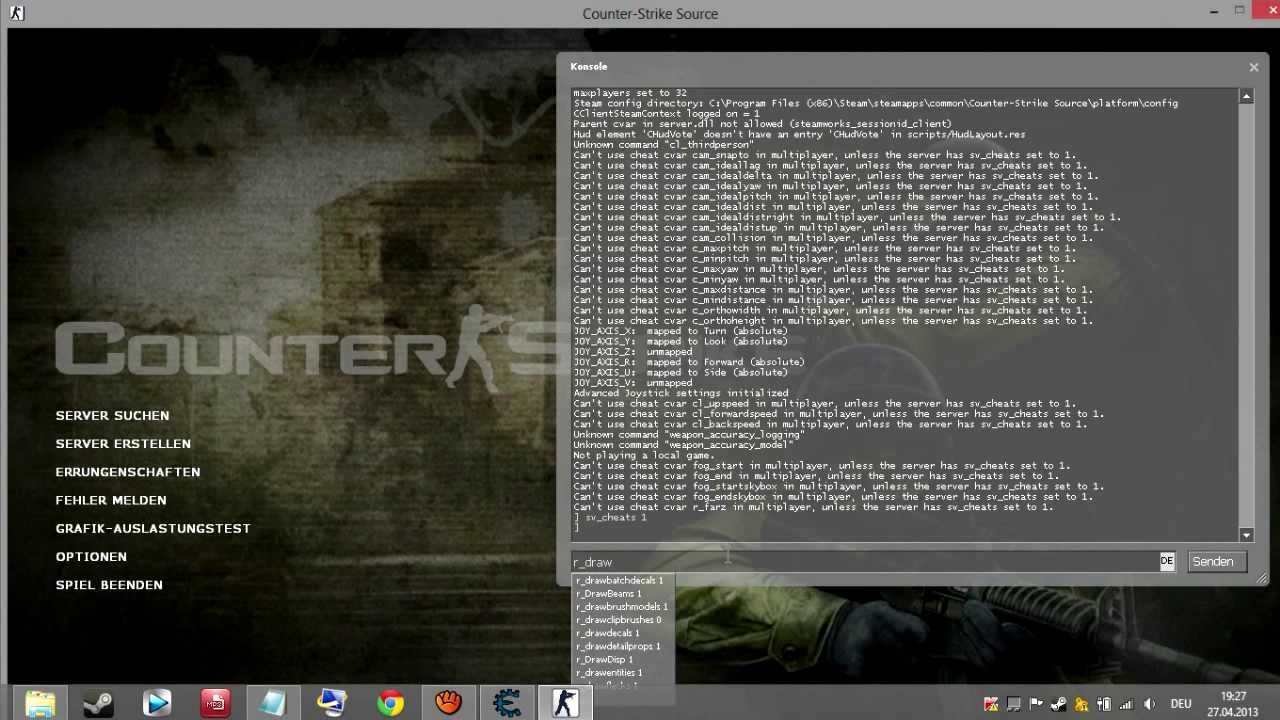
Task: Click 'Advanced Joystick settings initialized' line
Action: point(681,393)
